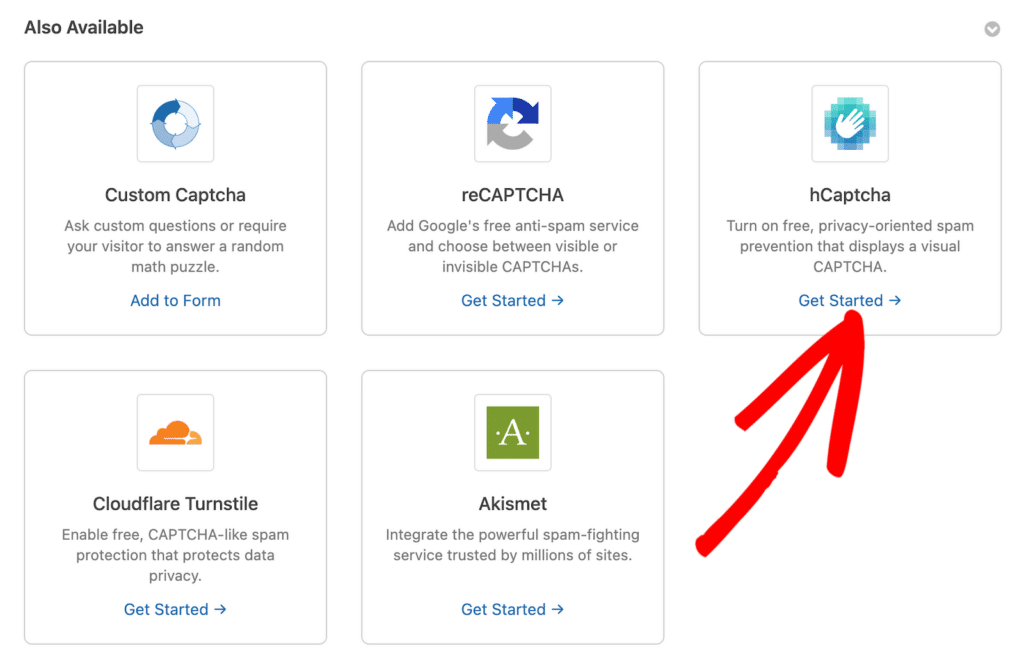The width and height of the screenshot is (1024, 664).
Task: Click Get Started under Akismet
Action: click(x=513, y=609)
